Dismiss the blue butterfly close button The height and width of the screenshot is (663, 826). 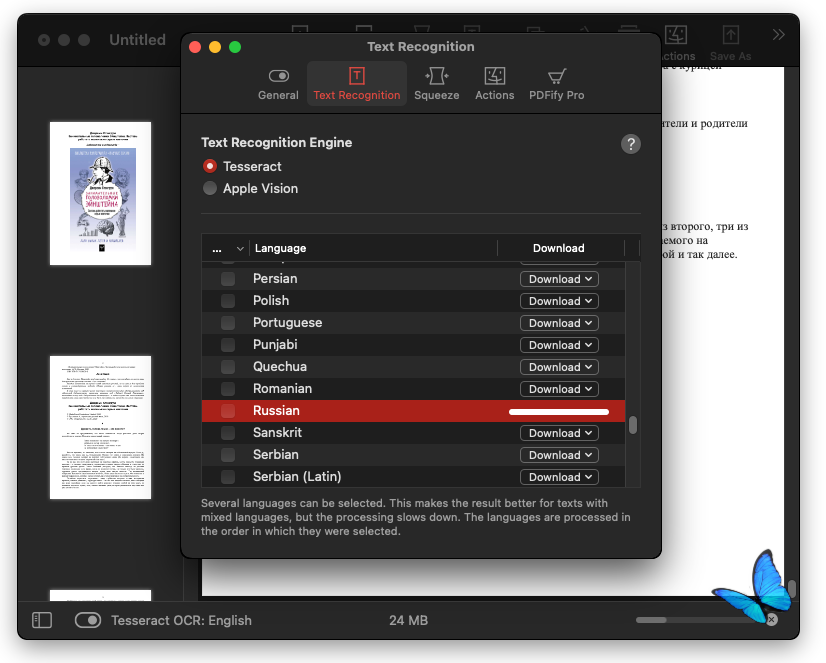772,619
